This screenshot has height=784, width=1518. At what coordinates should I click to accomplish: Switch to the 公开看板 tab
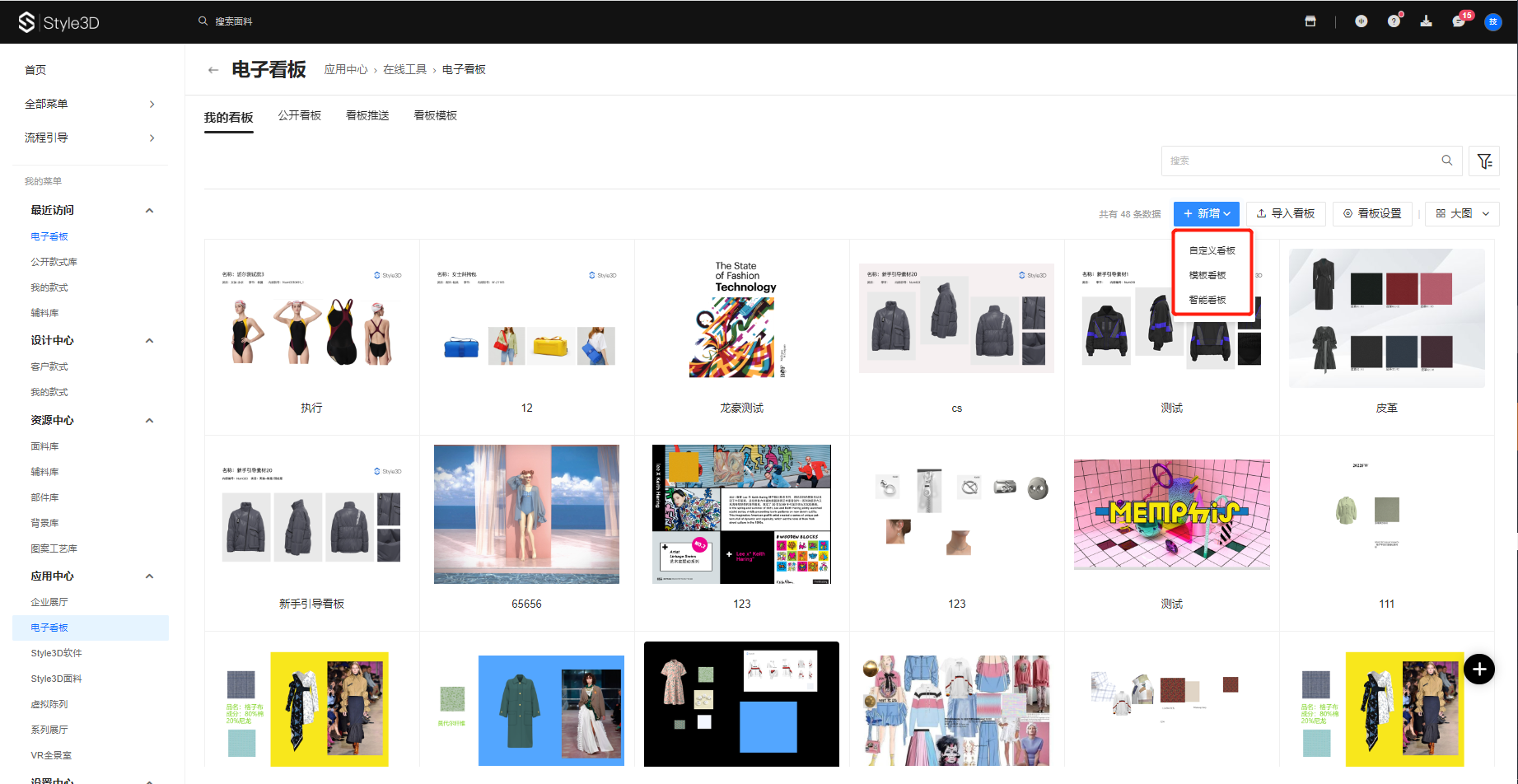pos(299,116)
